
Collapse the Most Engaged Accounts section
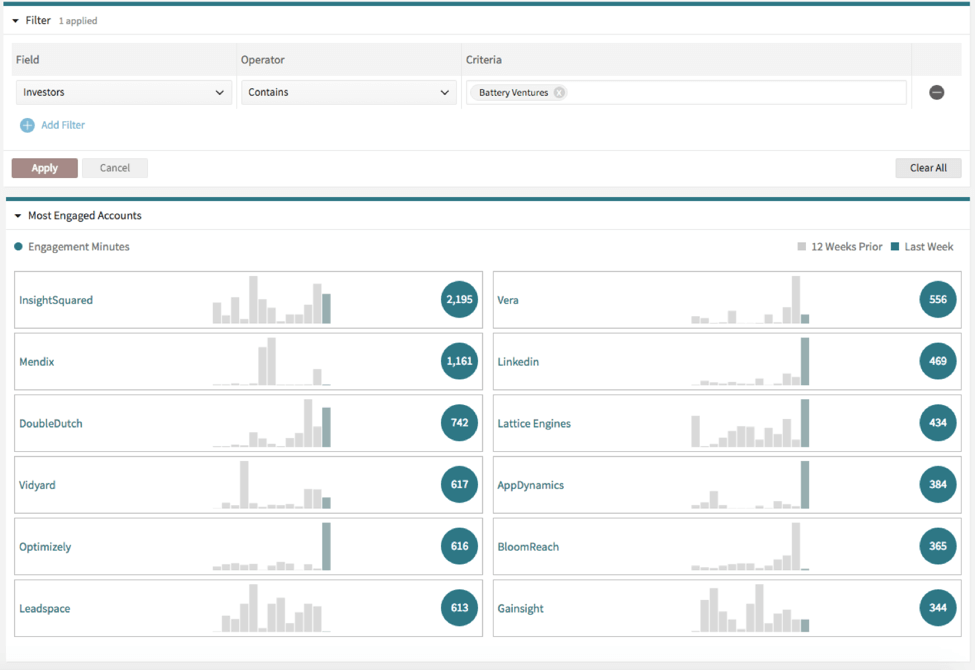pyautogui.click(x=17, y=216)
